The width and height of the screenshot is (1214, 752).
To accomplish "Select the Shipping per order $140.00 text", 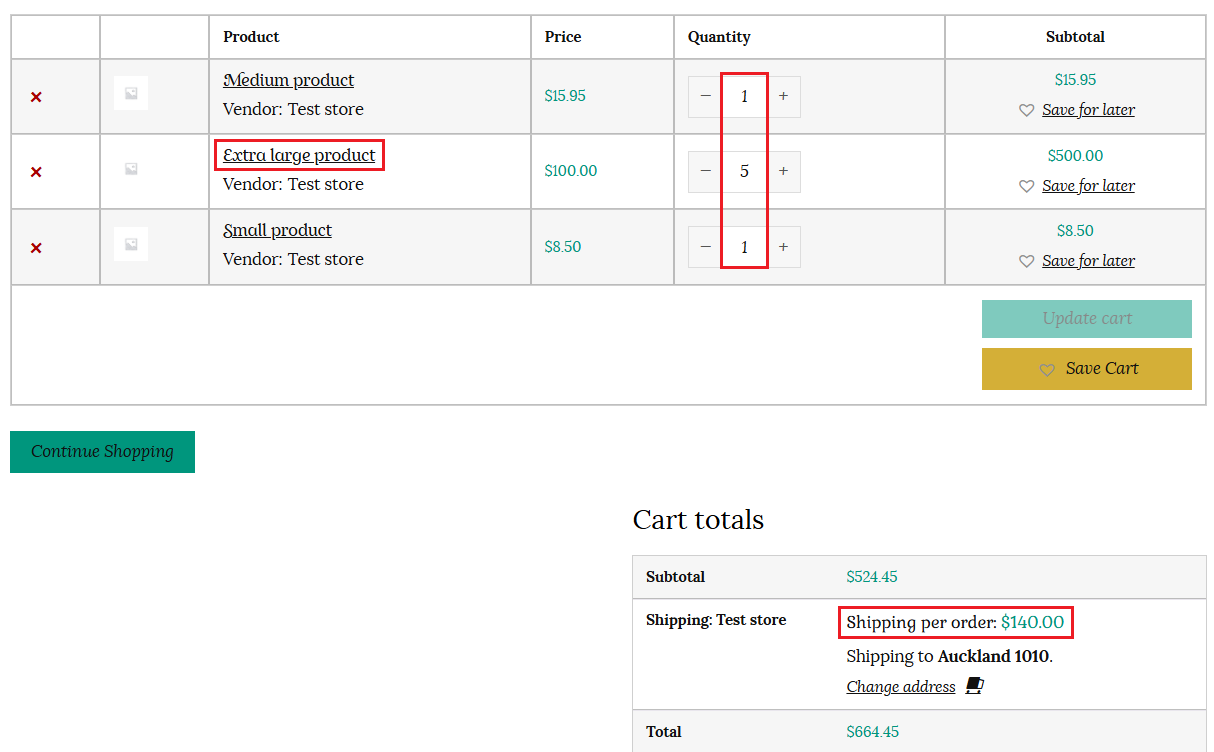I will [x=955, y=622].
